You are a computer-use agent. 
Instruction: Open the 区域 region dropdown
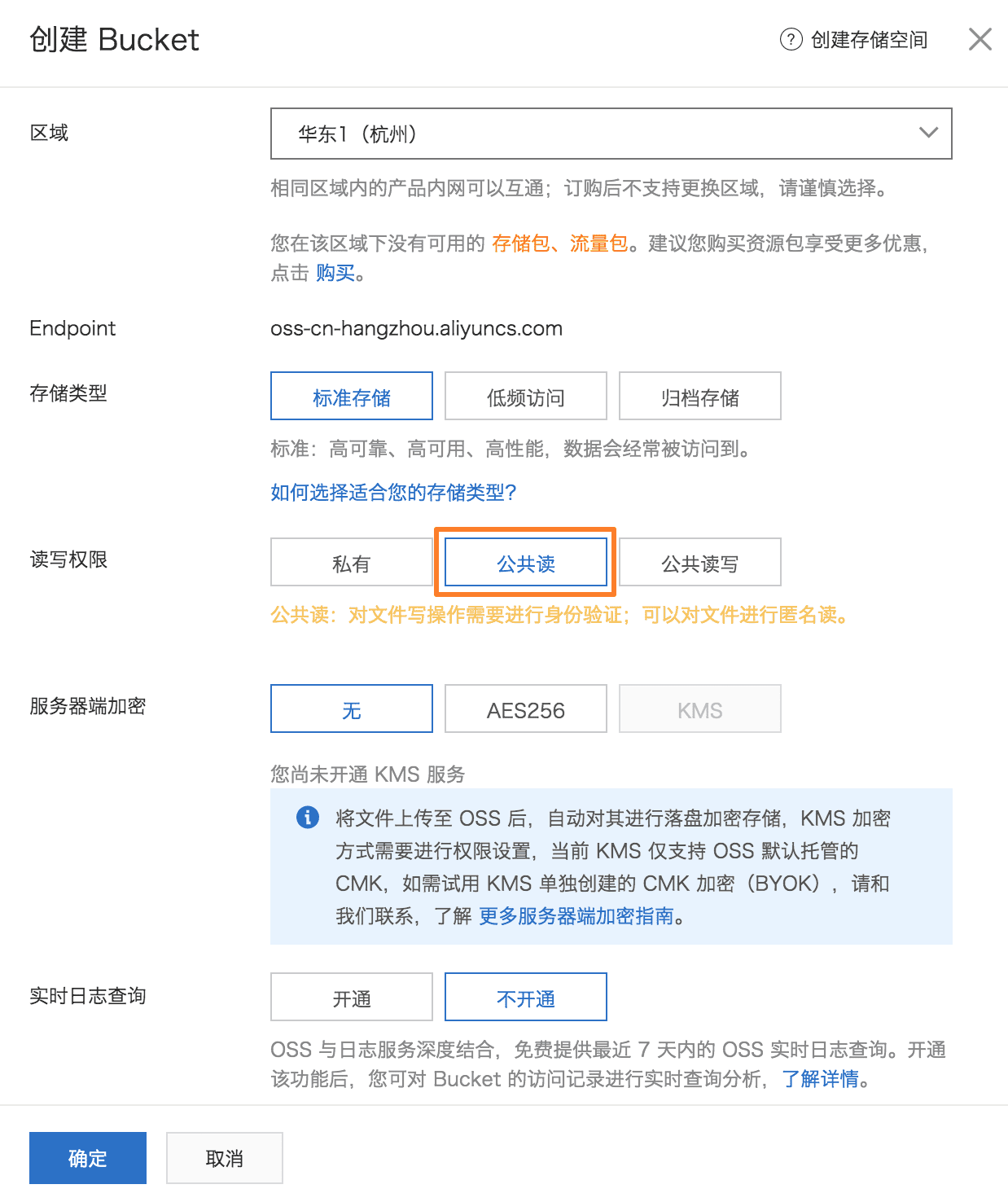(x=611, y=134)
